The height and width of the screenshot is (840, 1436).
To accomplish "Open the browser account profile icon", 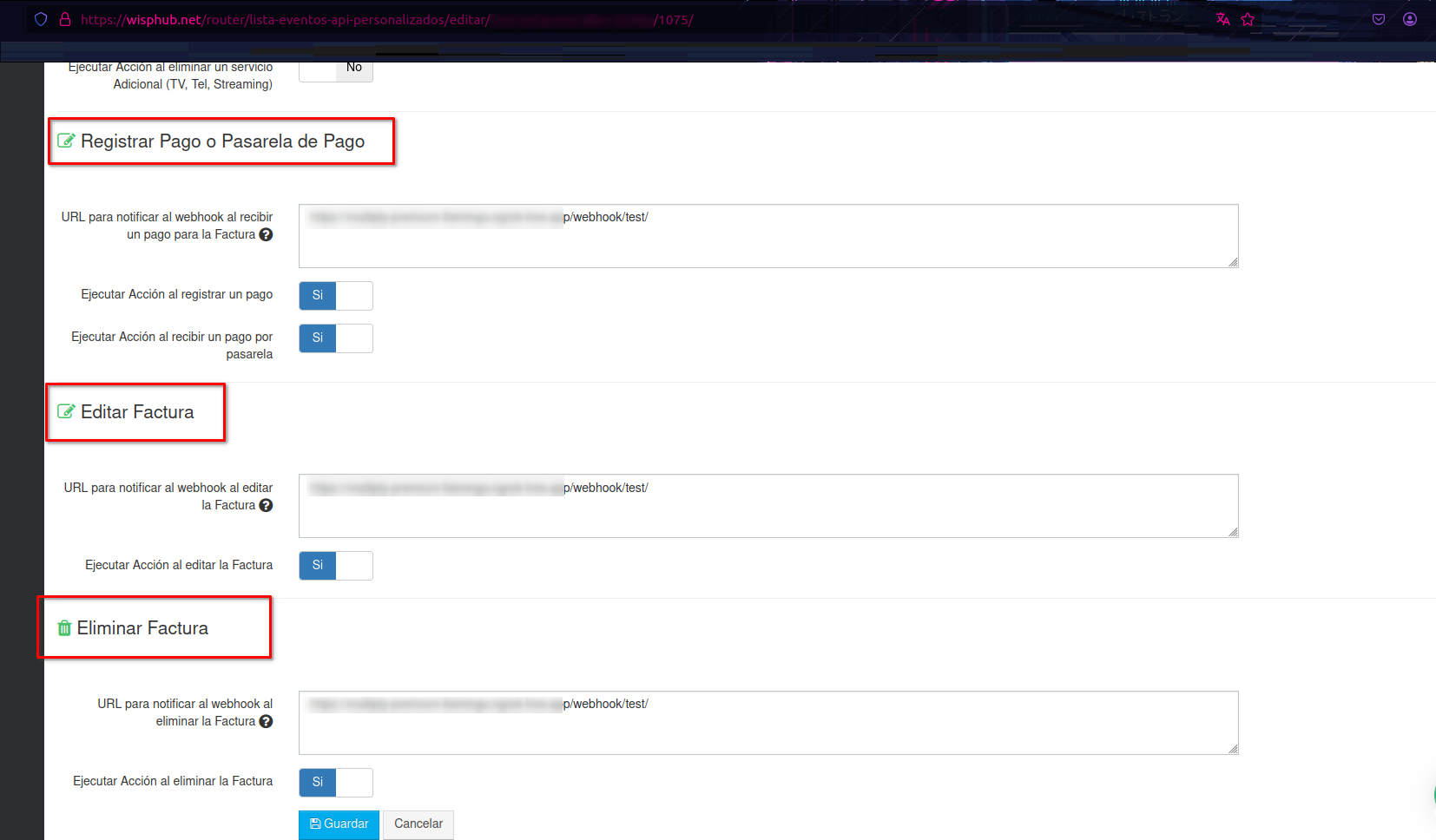I will pyautogui.click(x=1409, y=19).
